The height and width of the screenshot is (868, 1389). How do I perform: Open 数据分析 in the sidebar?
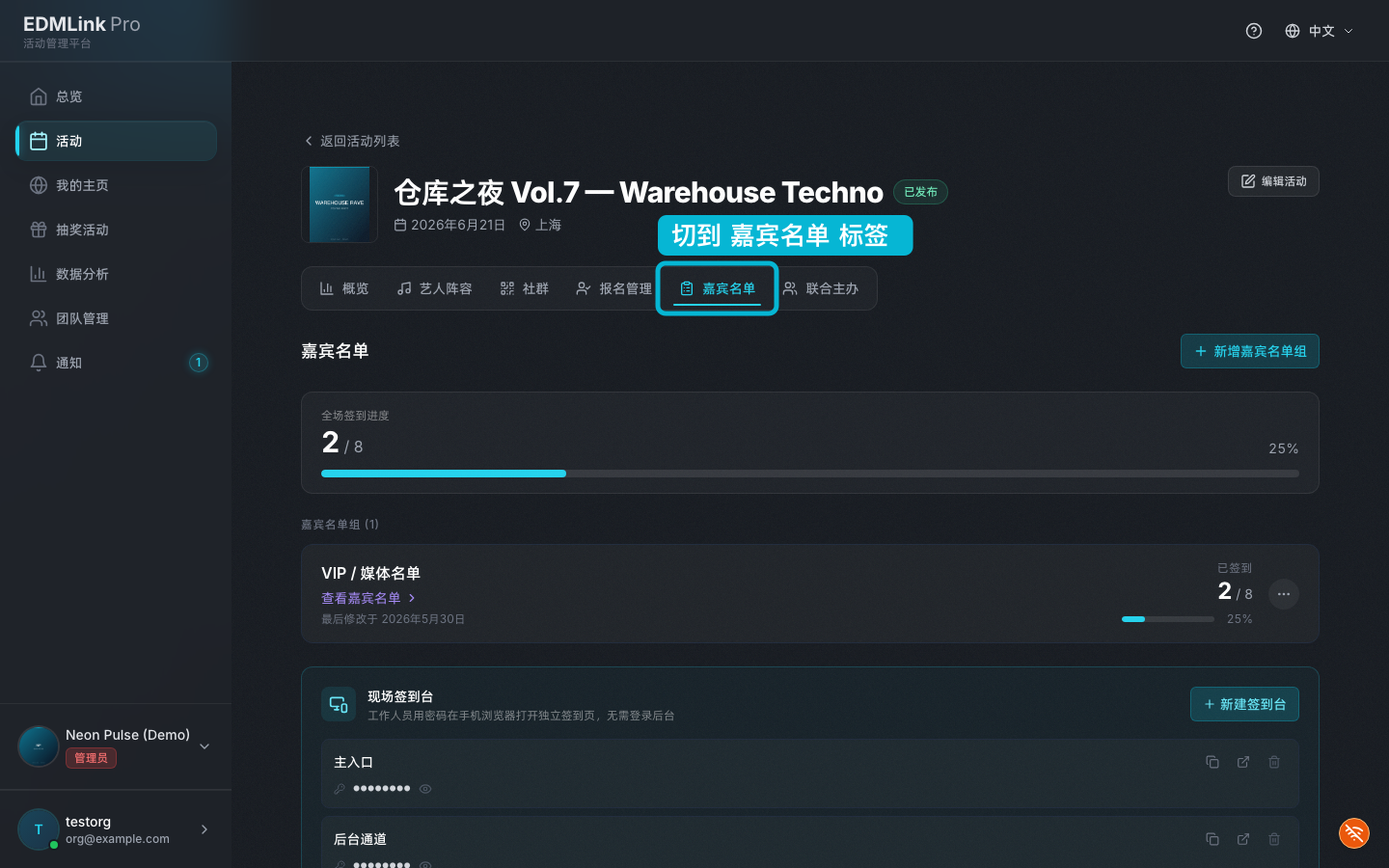[116, 274]
